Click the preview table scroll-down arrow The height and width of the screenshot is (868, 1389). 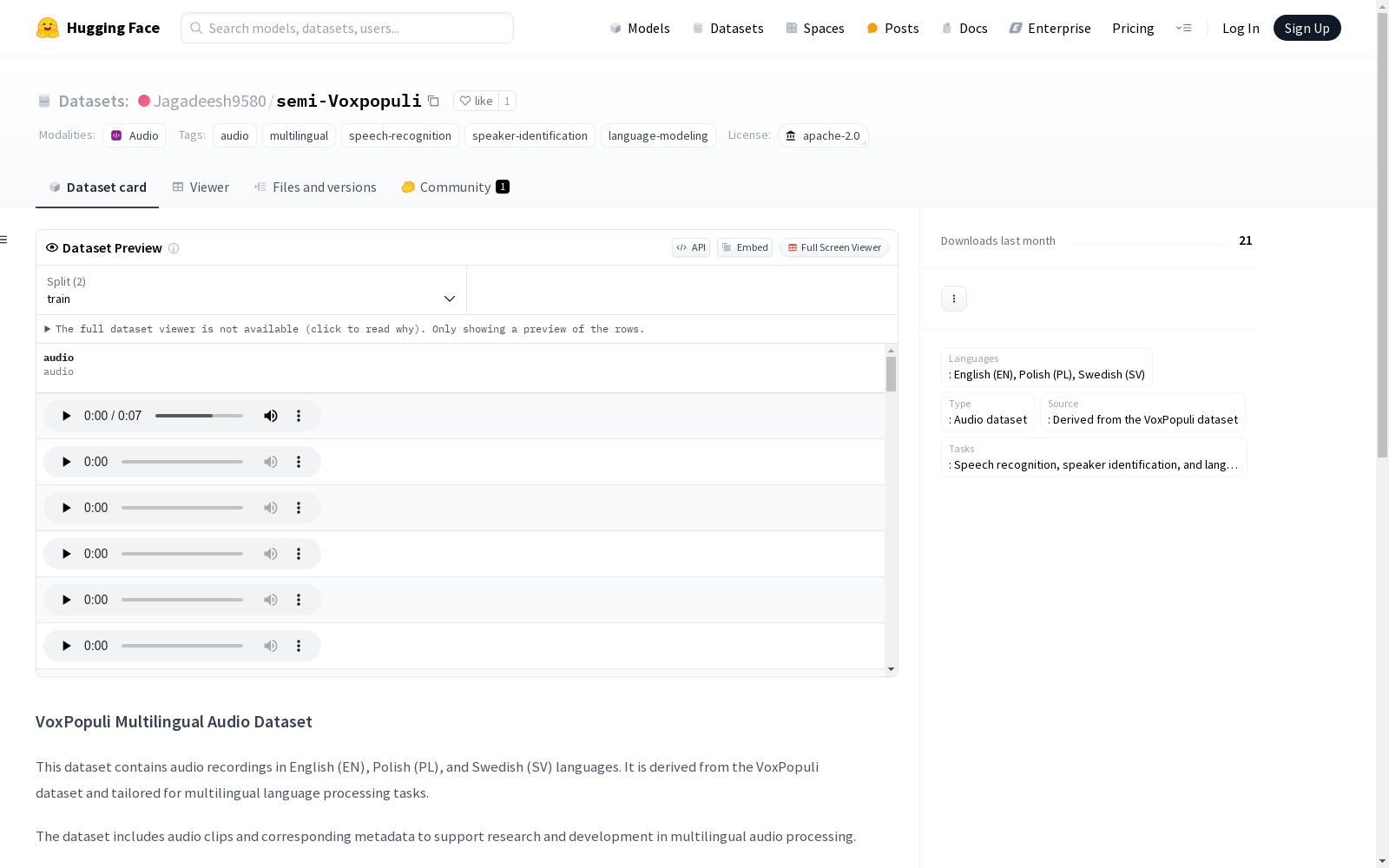coord(891,669)
